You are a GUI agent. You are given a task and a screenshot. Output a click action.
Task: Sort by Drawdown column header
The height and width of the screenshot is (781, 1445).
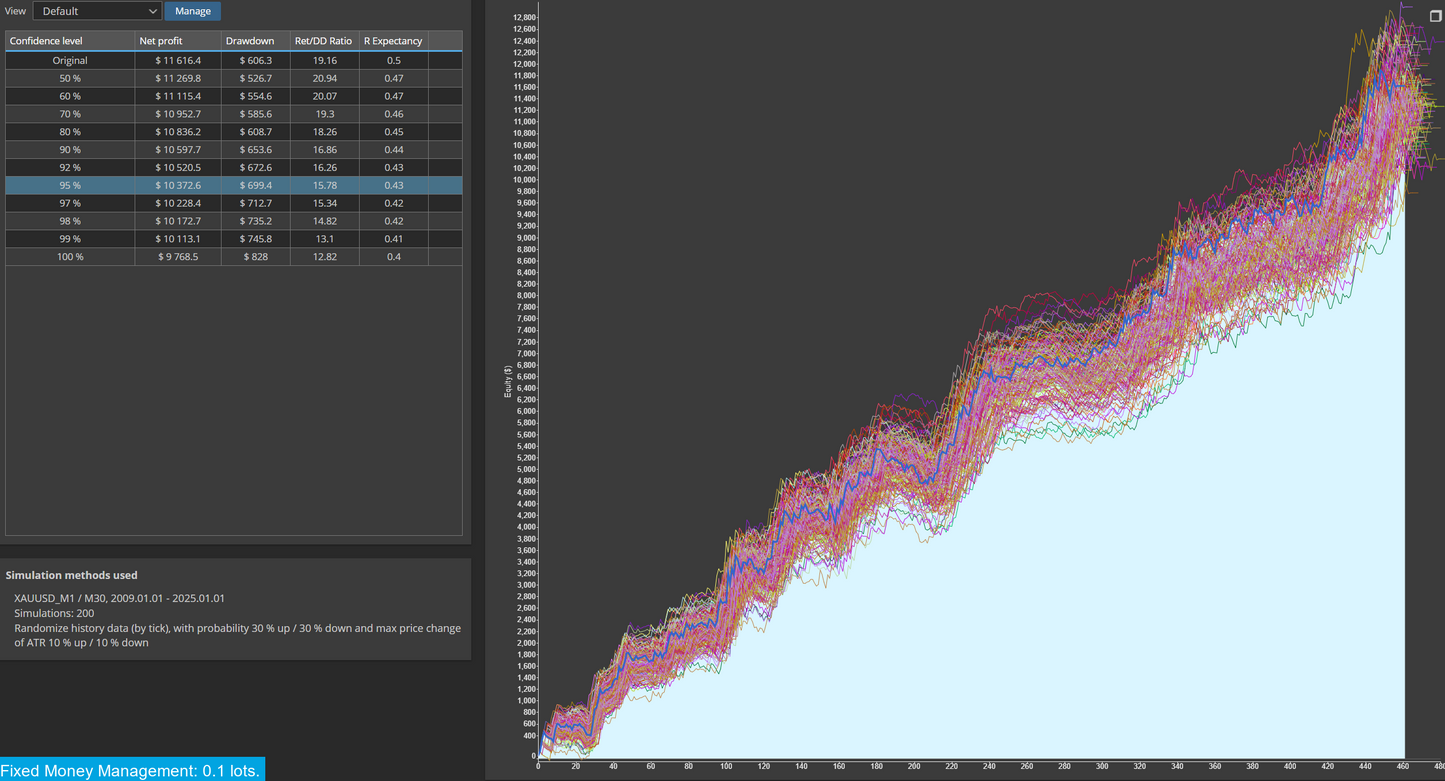(256, 41)
